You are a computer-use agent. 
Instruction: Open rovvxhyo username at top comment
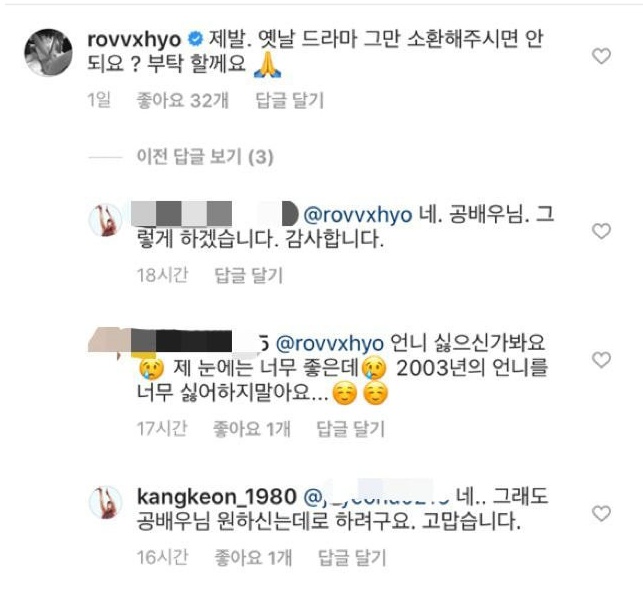coord(134,40)
